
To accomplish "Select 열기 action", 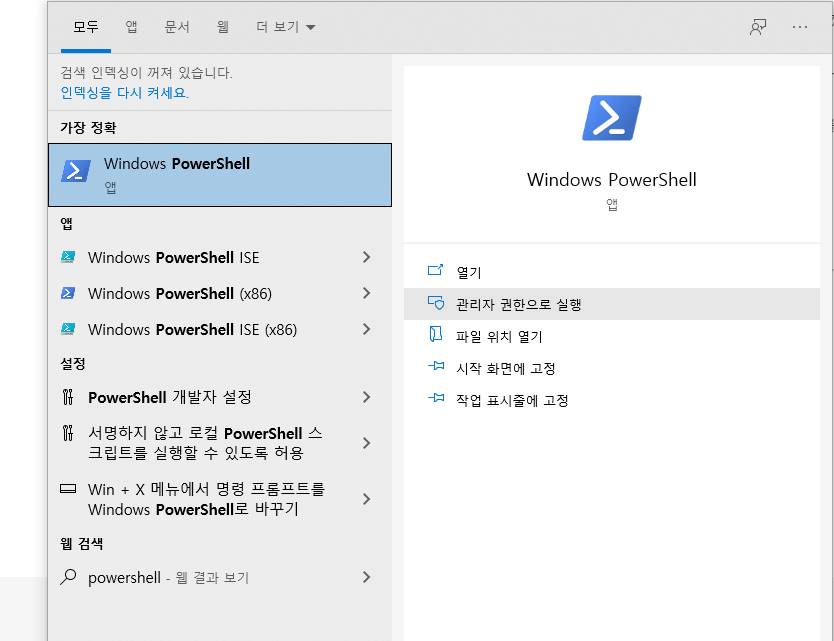I will [x=612, y=272].
